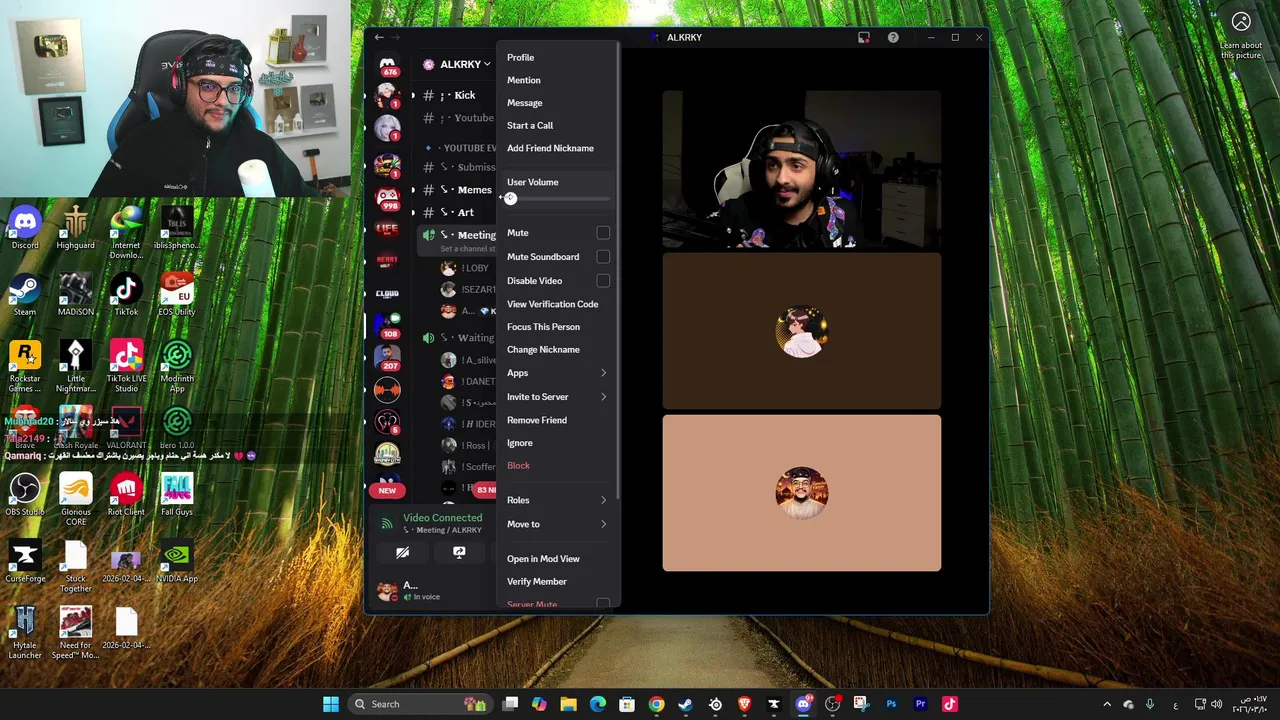Open Discord desktop shortcut
Screen dimensions: 1280x720
[x=25, y=229]
